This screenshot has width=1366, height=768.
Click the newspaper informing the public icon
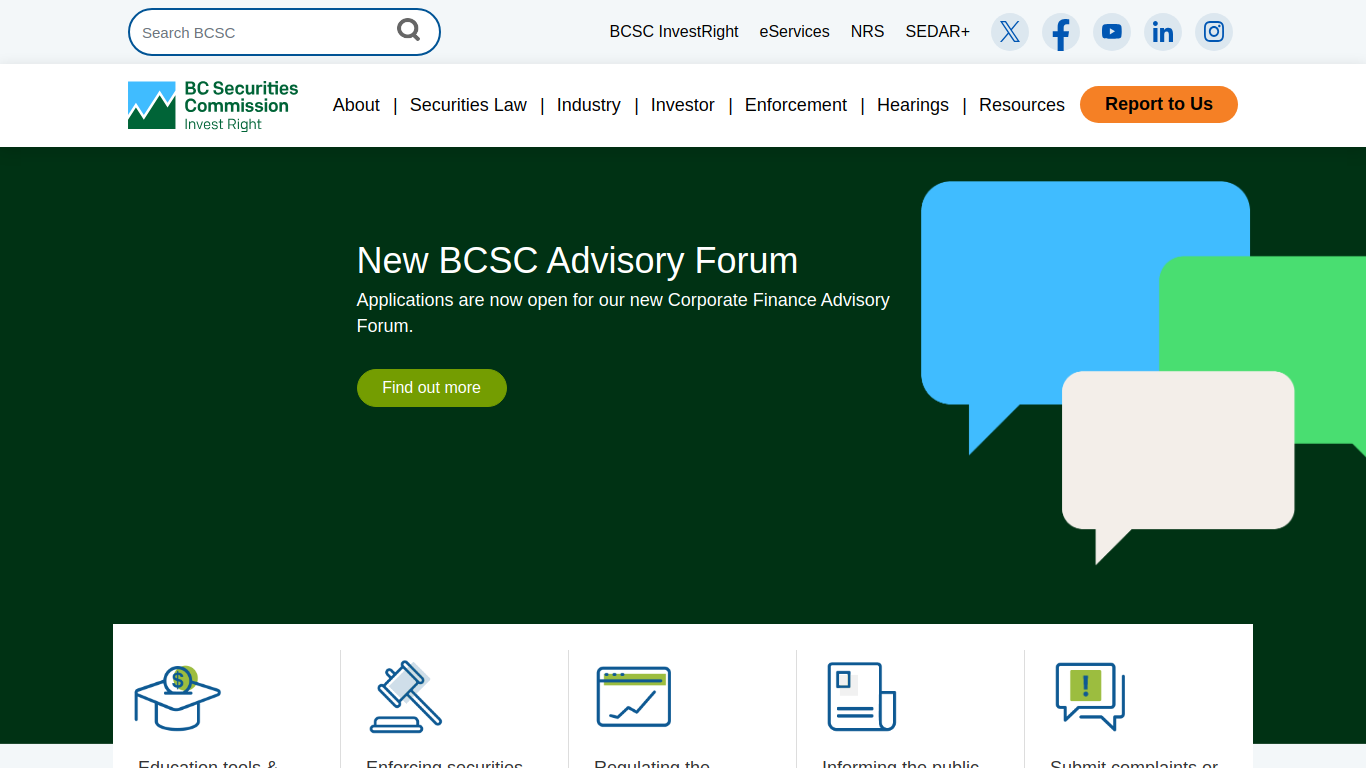tap(861, 697)
